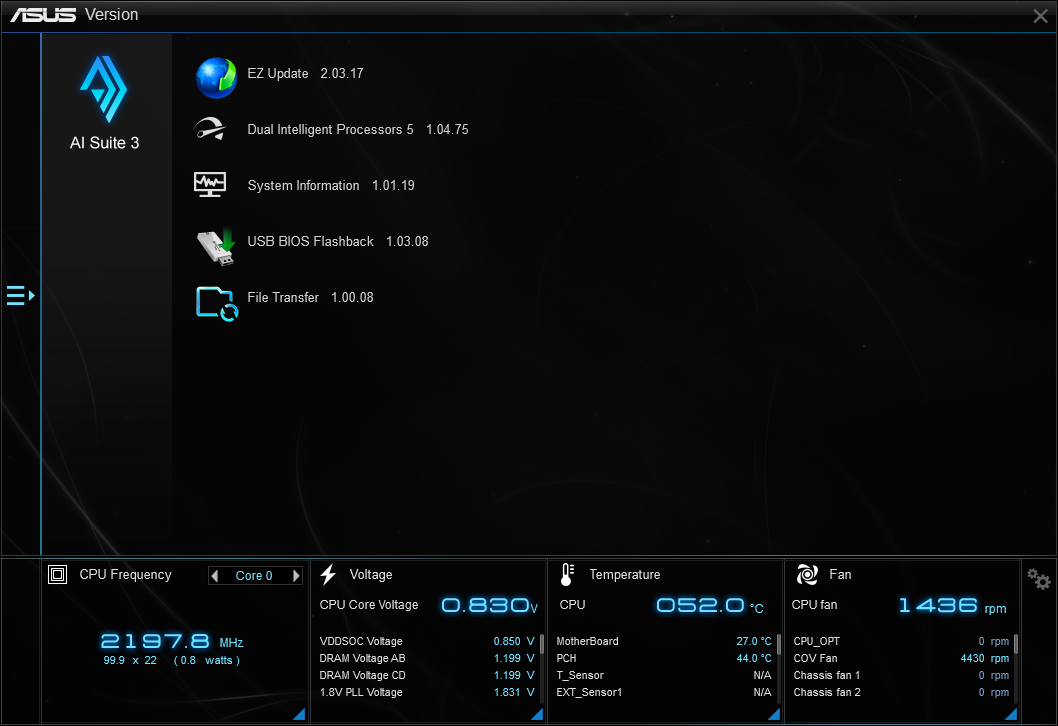Click the Temperature panel title
Viewport: 1058px width, 726px height.
625,574
